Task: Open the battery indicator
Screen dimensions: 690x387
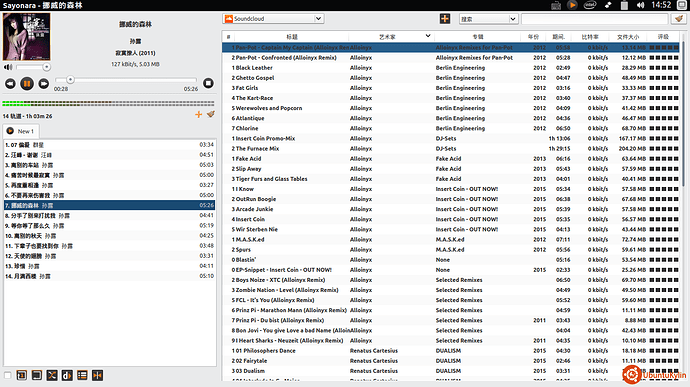Action: coord(624,5)
